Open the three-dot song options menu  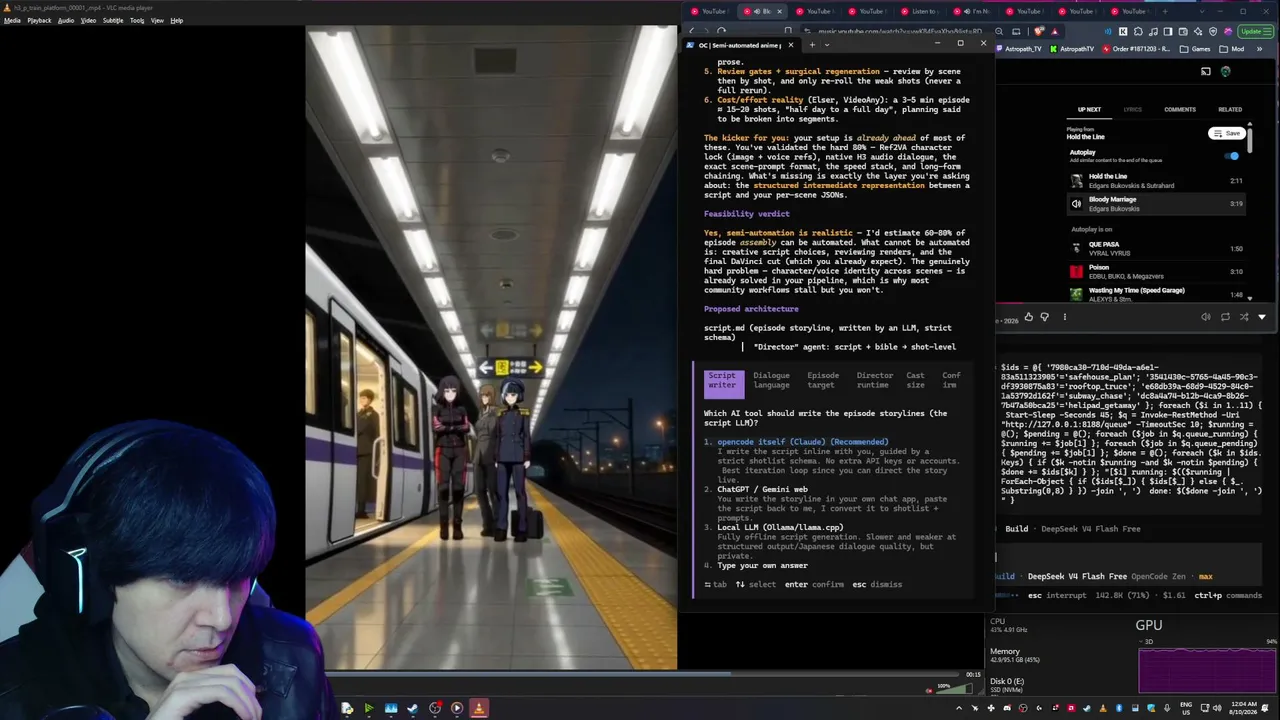tap(1064, 317)
